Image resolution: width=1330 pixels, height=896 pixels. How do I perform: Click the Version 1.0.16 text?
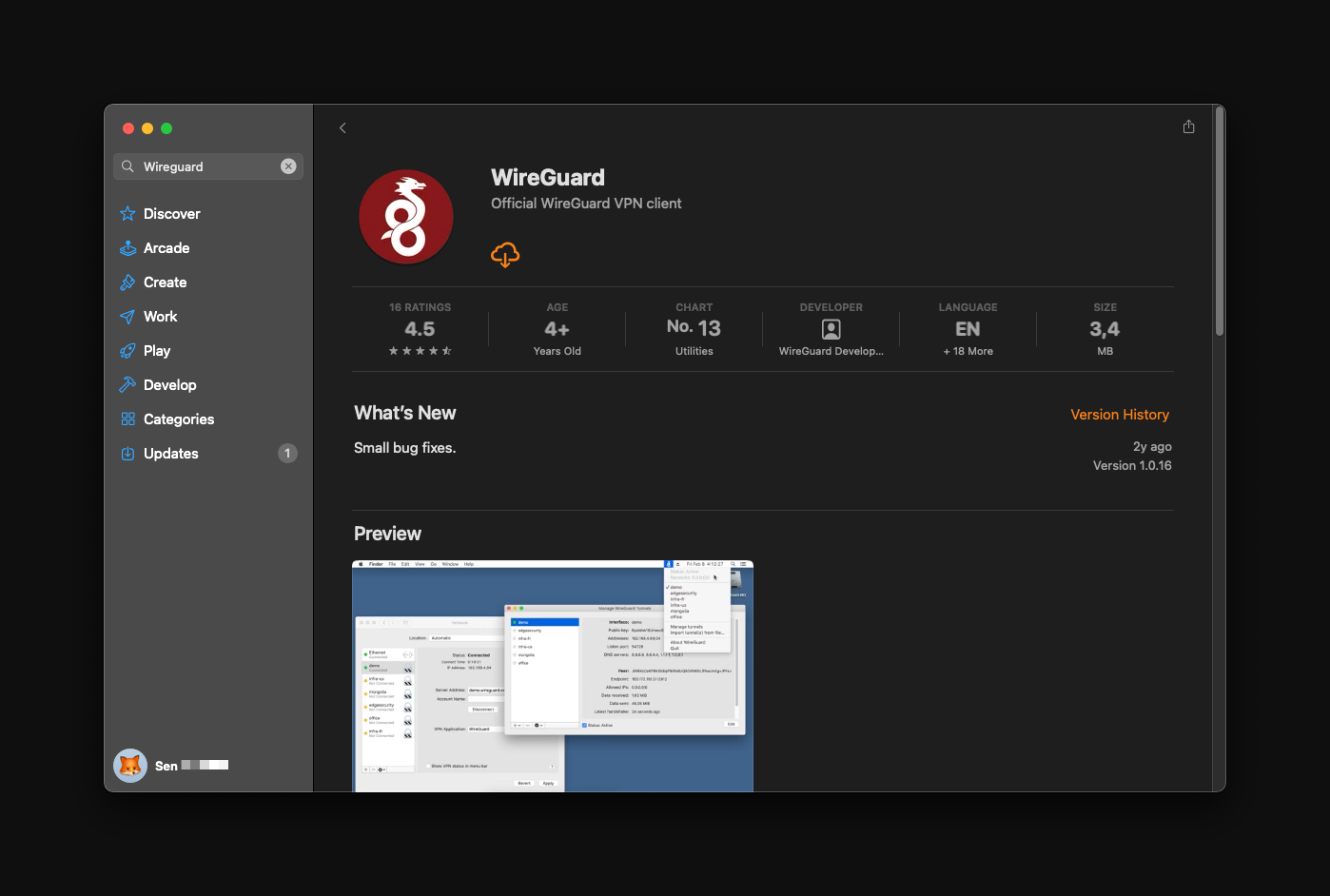(x=1132, y=465)
